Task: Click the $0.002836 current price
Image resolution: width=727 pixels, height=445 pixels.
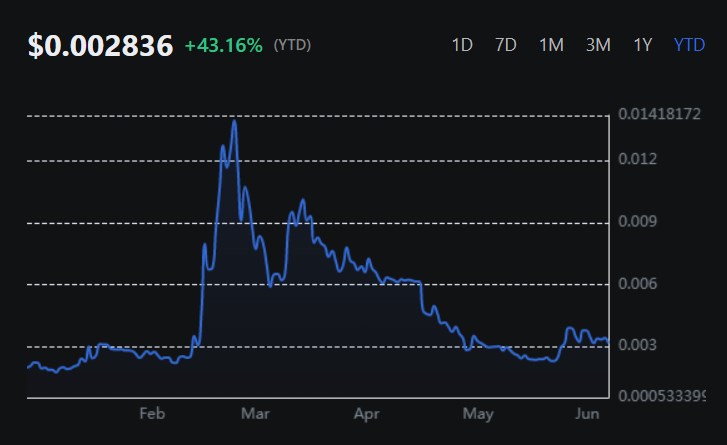Action: tap(100, 46)
